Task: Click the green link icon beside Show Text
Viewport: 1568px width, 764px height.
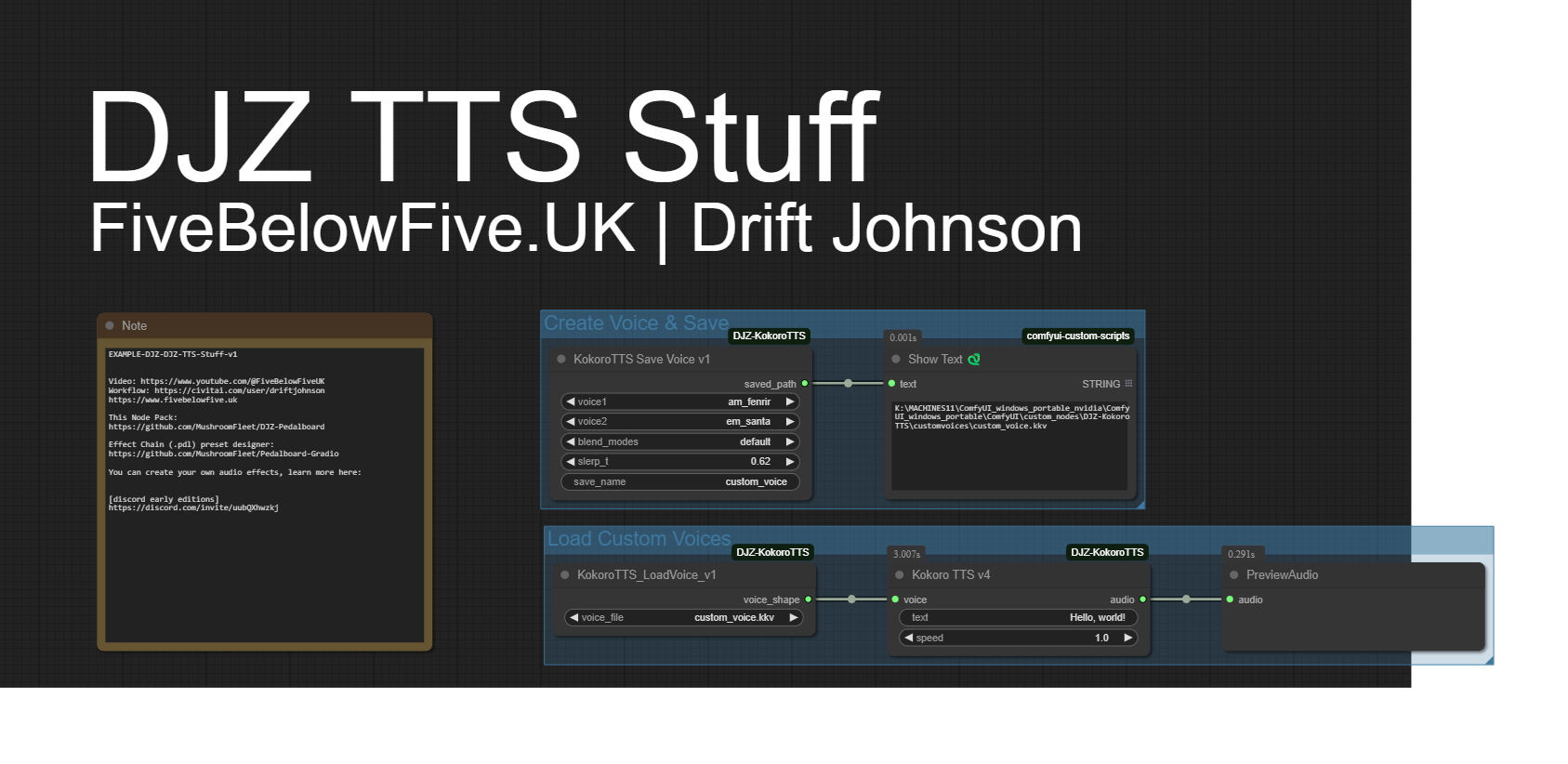Action: click(x=974, y=359)
